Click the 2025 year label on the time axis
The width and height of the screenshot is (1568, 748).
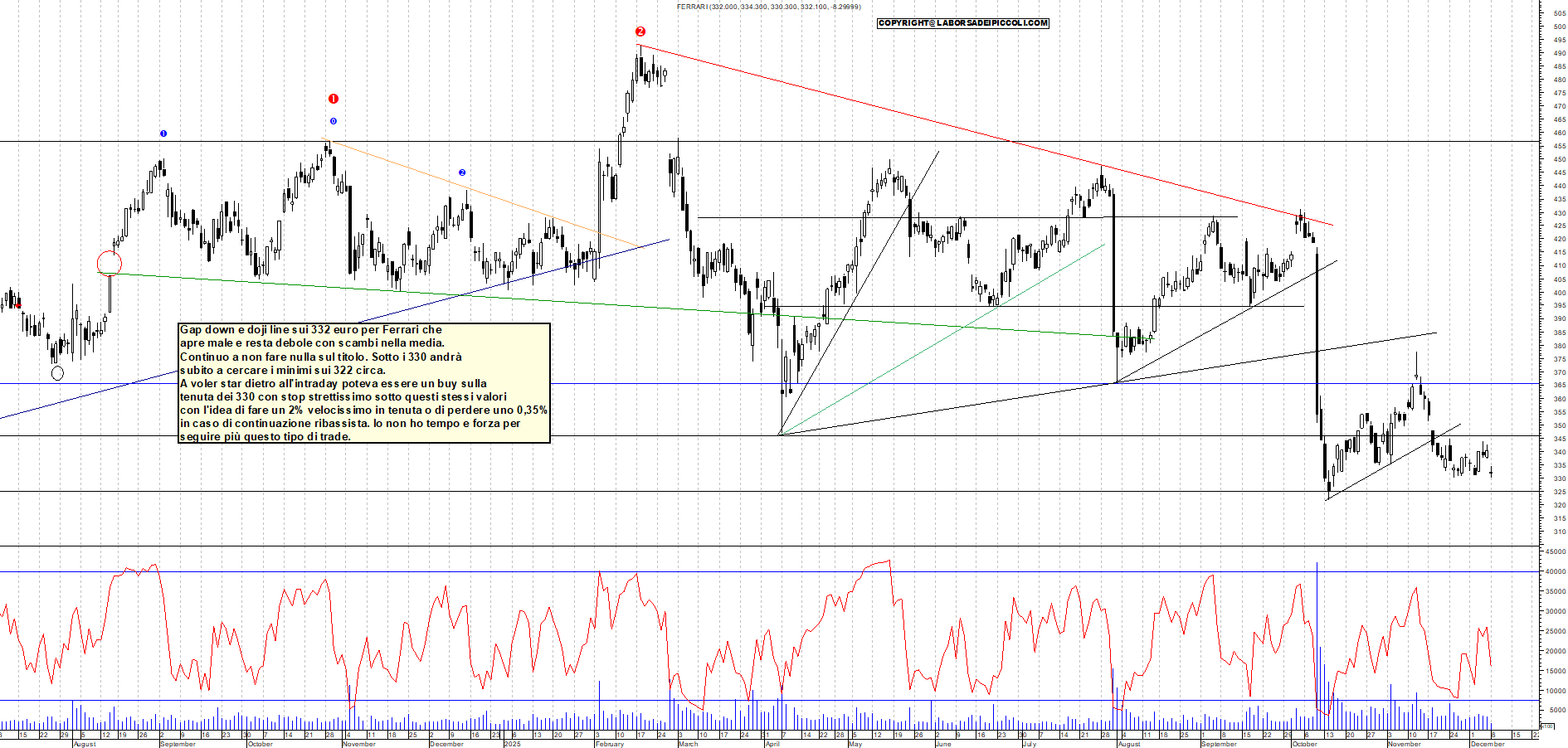click(x=512, y=744)
